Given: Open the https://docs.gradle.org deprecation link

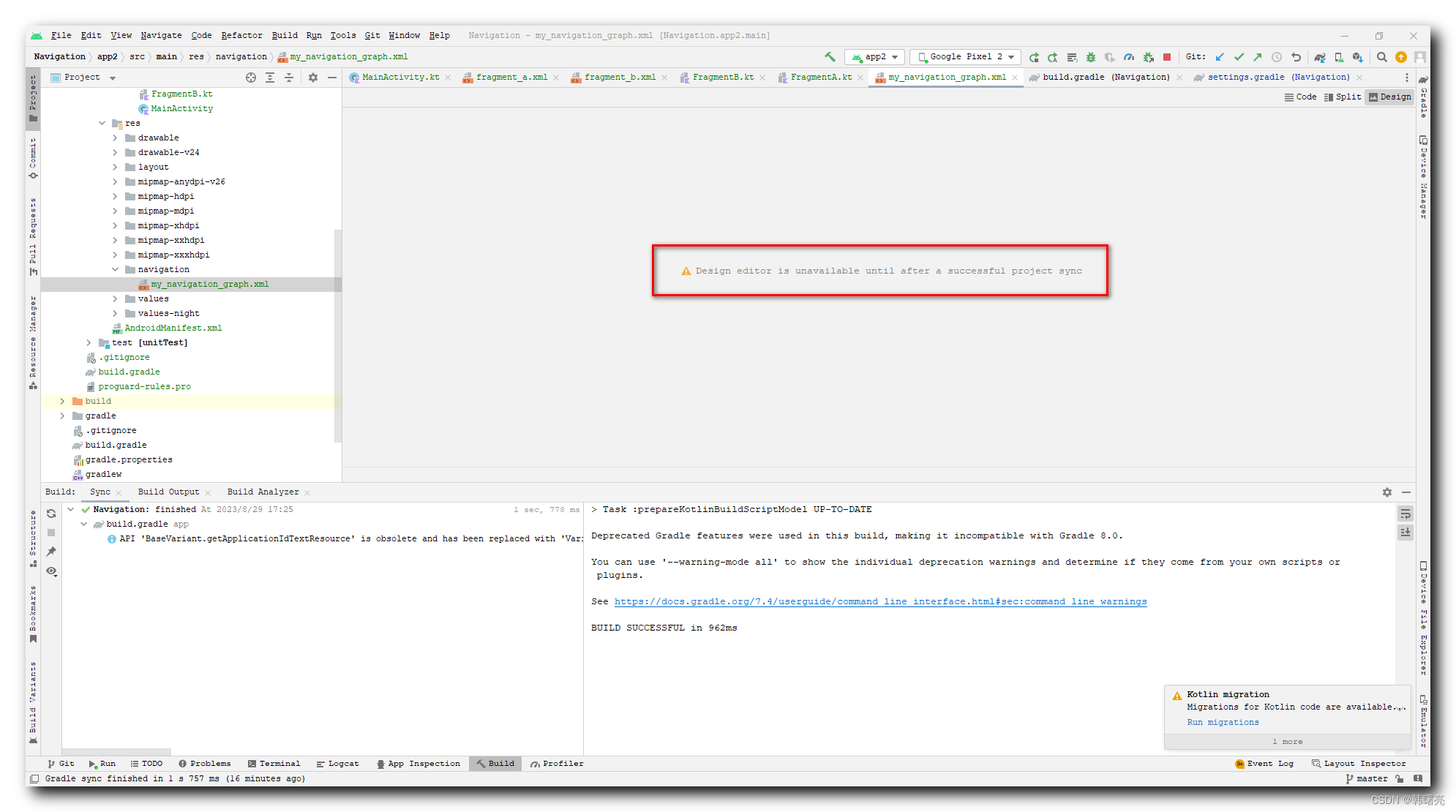Looking at the screenshot, I should (880, 601).
